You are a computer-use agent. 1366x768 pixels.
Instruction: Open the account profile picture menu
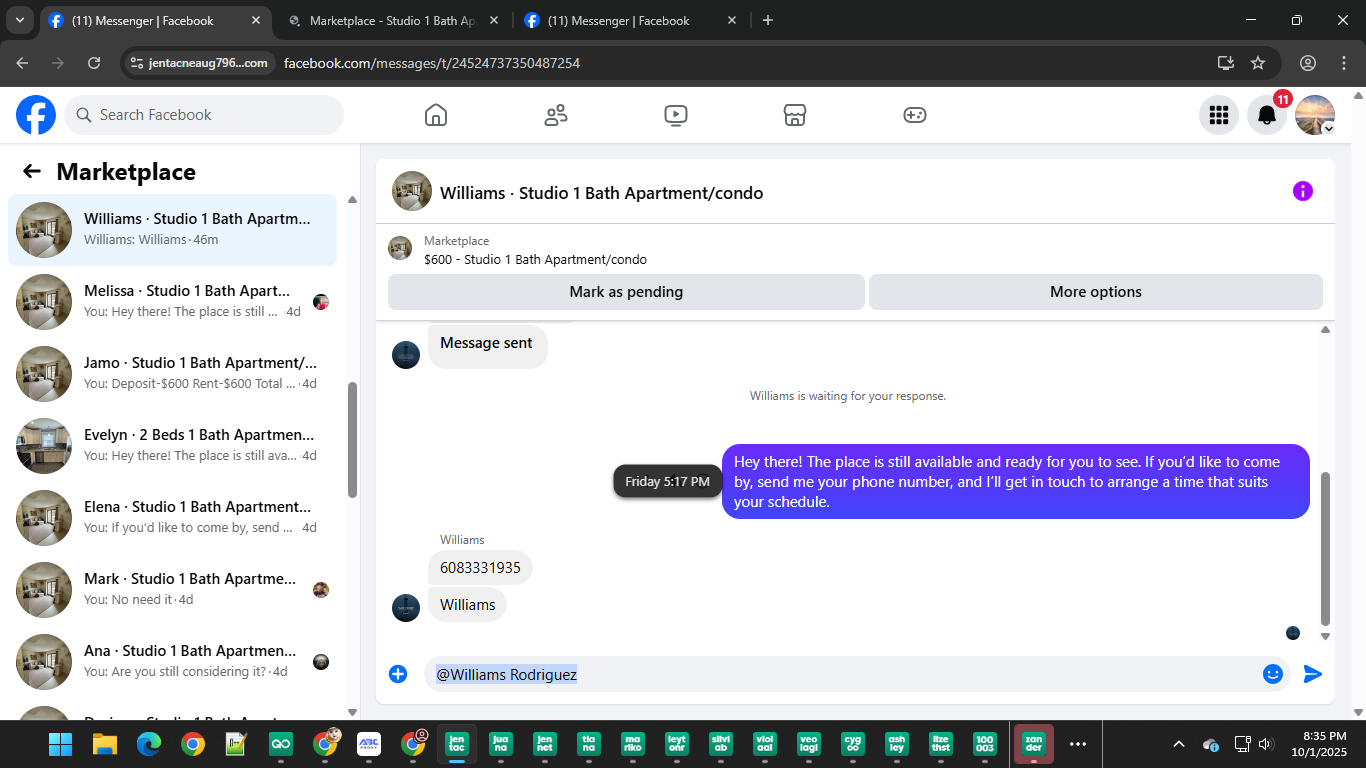pyautogui.click(x=1315, y=115)
